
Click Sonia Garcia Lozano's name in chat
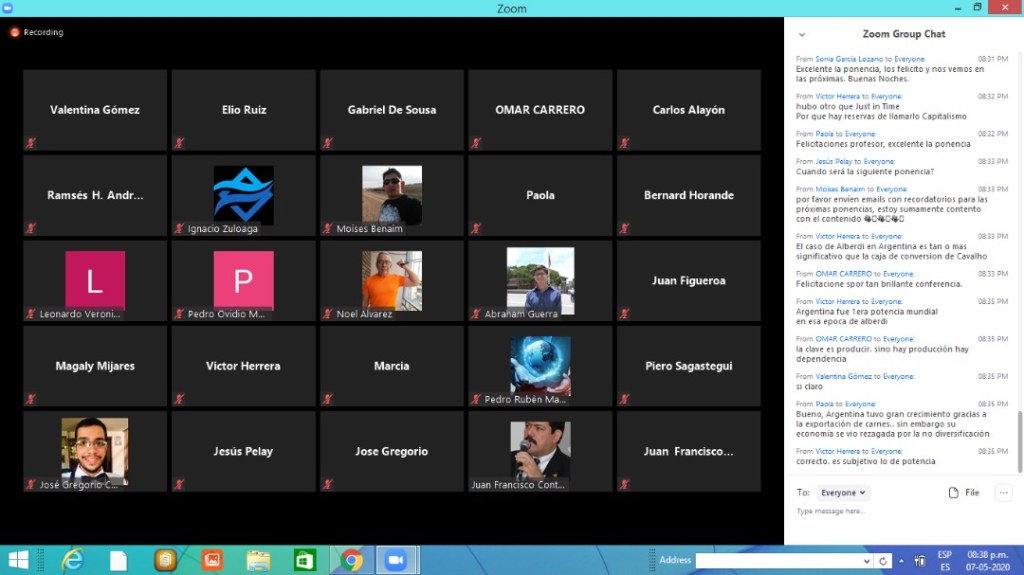pyautogui.click(x=850, y=59)
